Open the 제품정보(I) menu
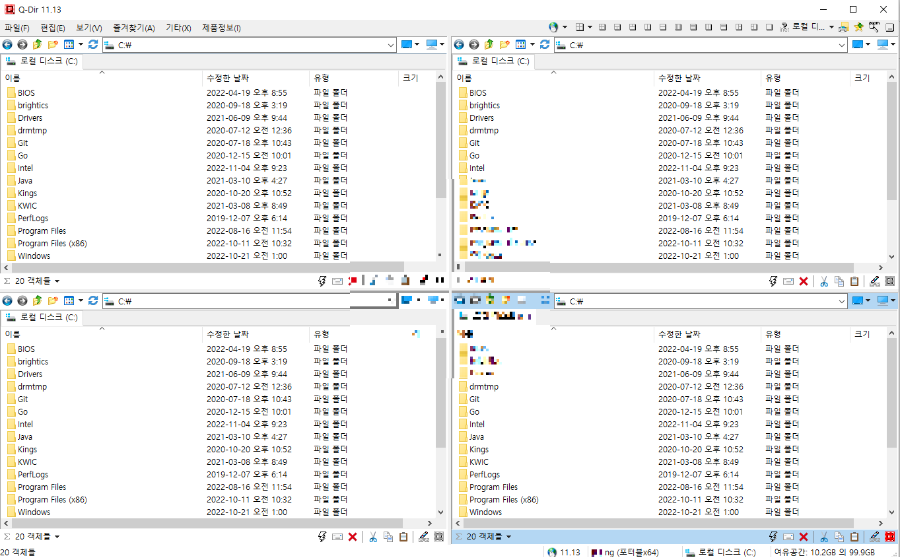Screen dimensions: 900x557 (221, 28)
